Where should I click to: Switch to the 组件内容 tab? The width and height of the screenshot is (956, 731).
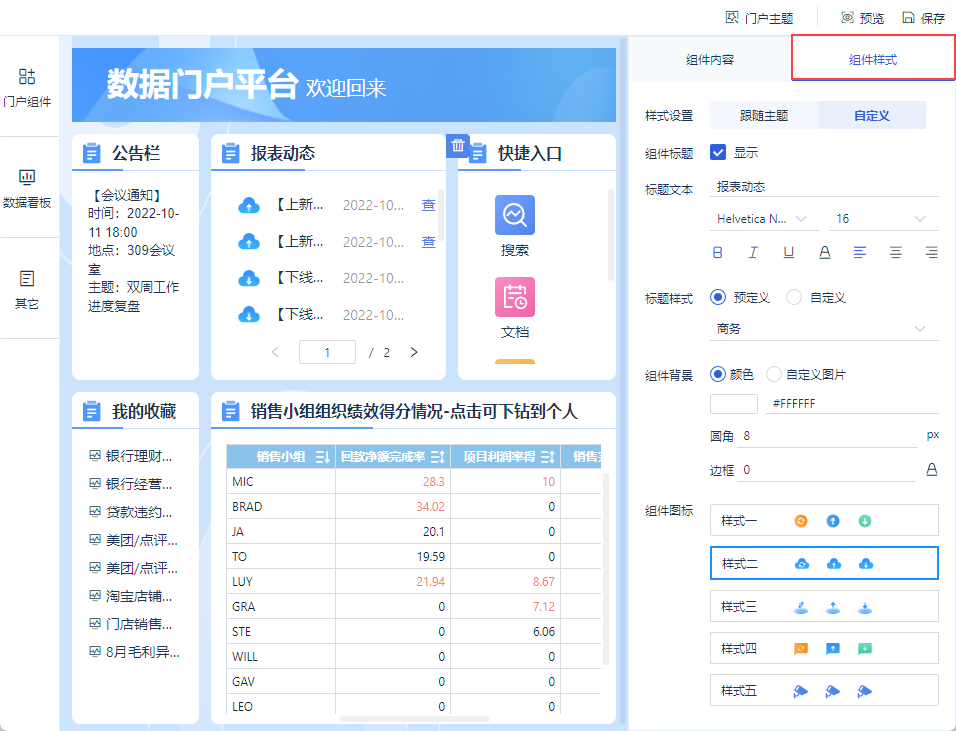pyautogui.click(x=710, y=60)
